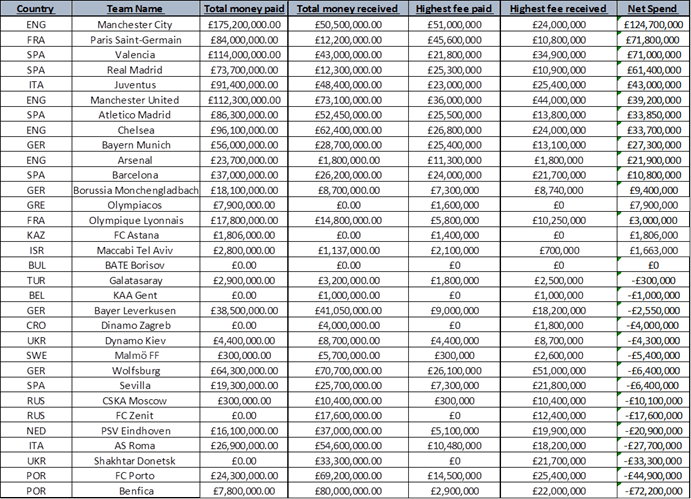Click the £34,900,000 highest fee received cell
Viewport: 691px width, 499px height.
558,55
